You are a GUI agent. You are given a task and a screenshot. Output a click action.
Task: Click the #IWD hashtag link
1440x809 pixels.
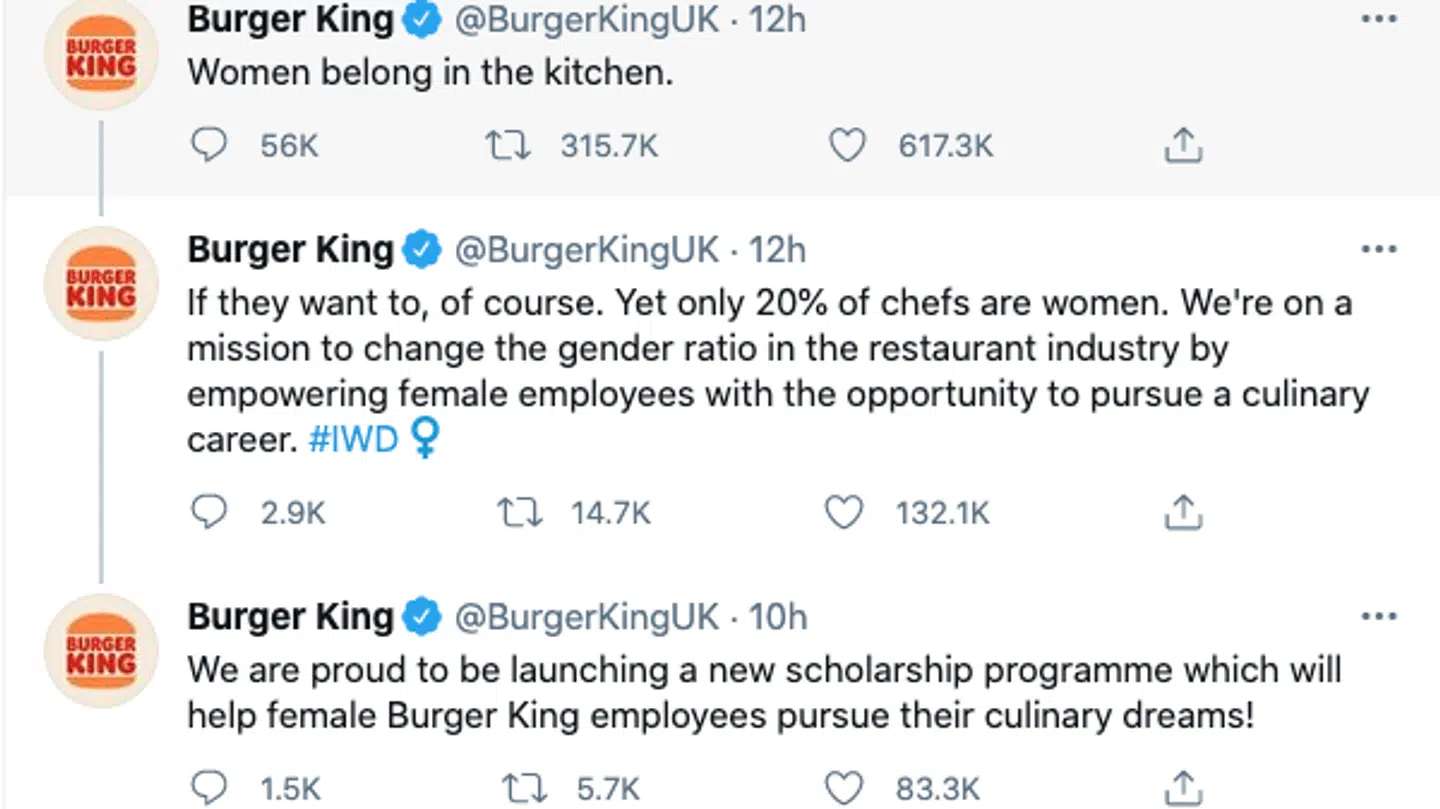354,440
